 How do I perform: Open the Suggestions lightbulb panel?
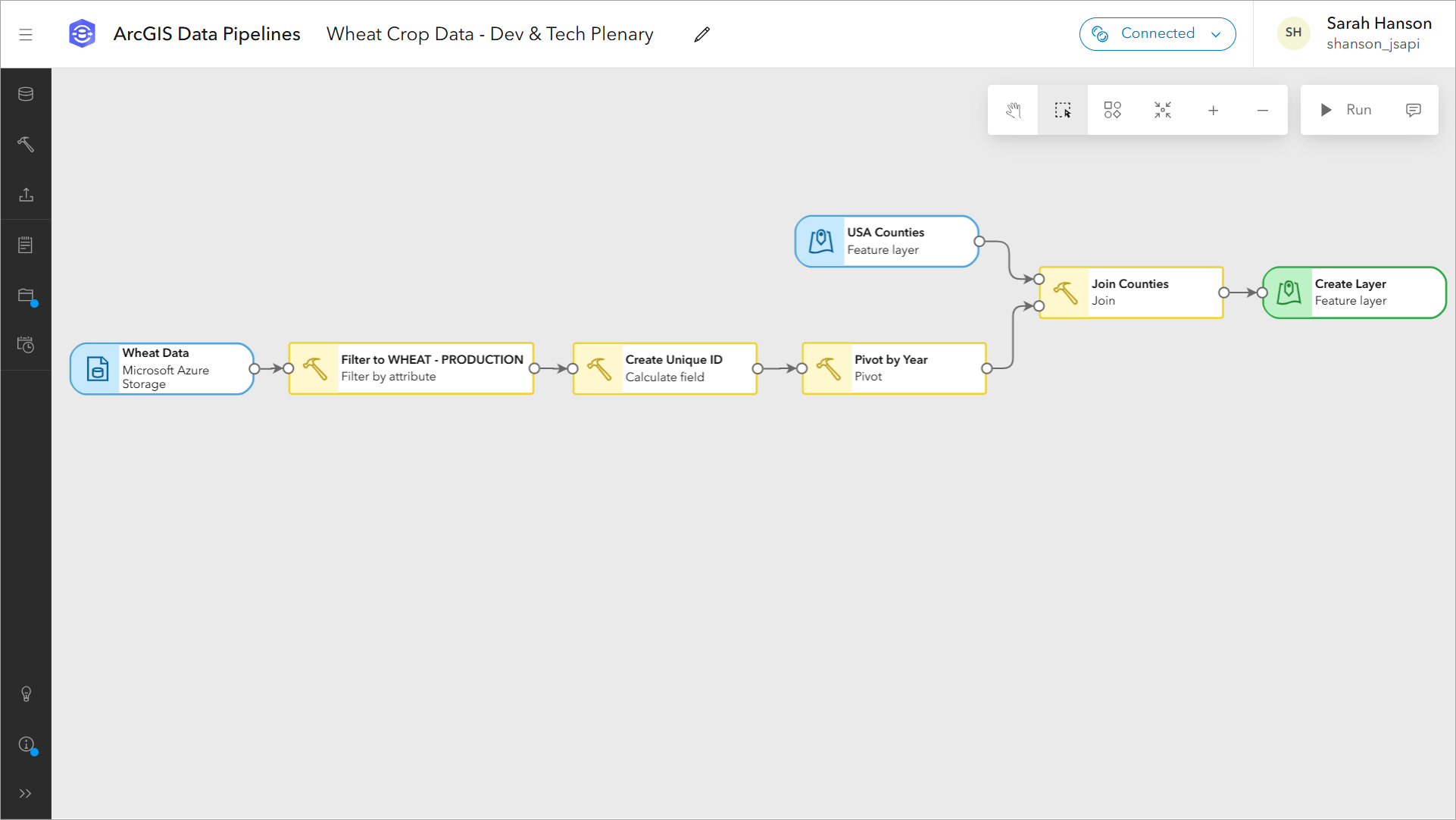click(x=26, y=693)
